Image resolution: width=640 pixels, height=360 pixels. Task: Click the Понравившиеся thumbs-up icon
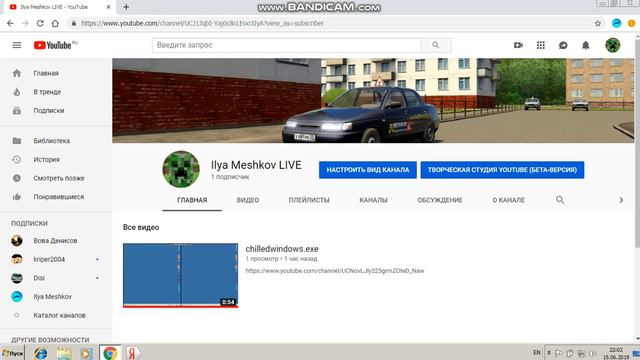(17, 197)
